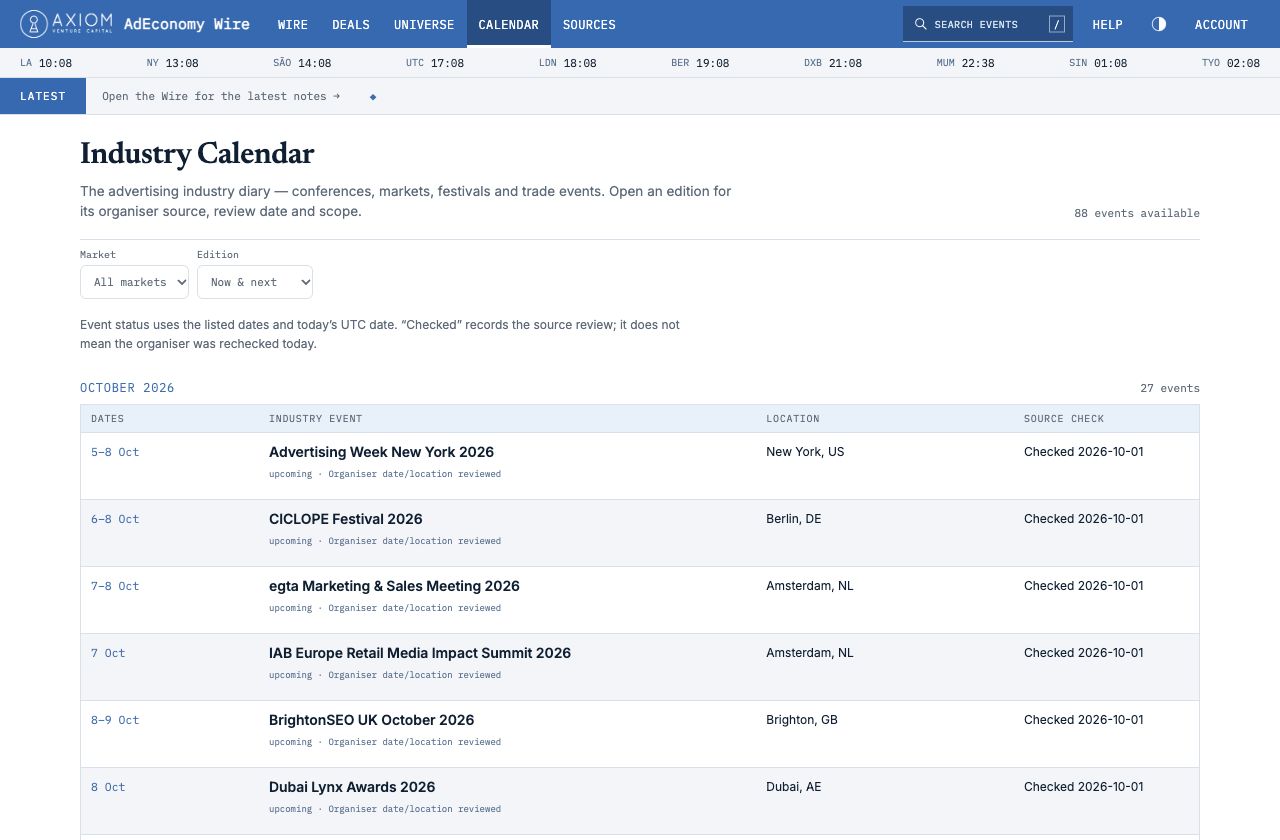
Task: Open the Help link
Action: [x=1107, y=24]
